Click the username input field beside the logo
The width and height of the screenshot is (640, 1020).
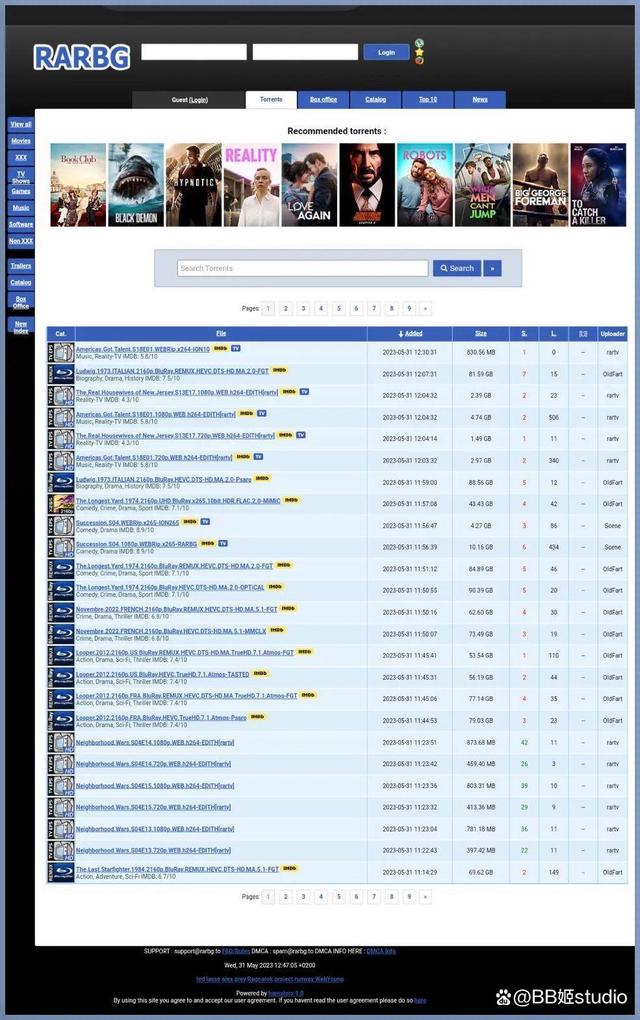[x=194, y=52]
